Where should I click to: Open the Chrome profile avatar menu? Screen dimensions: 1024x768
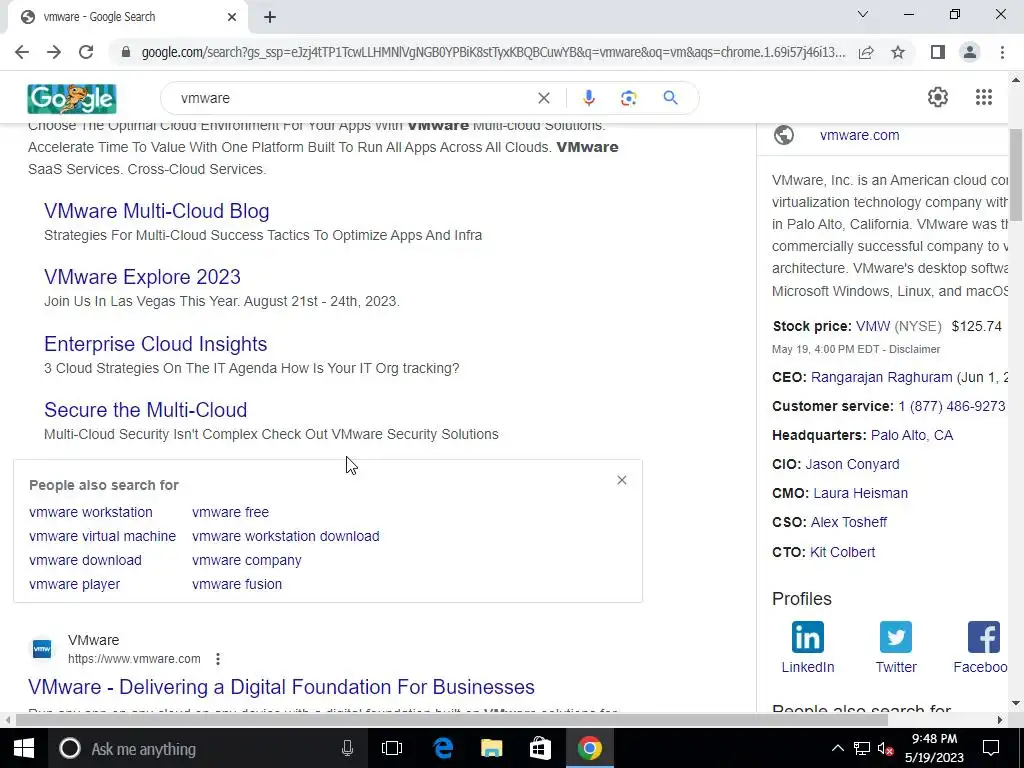(x=970, y=52)
